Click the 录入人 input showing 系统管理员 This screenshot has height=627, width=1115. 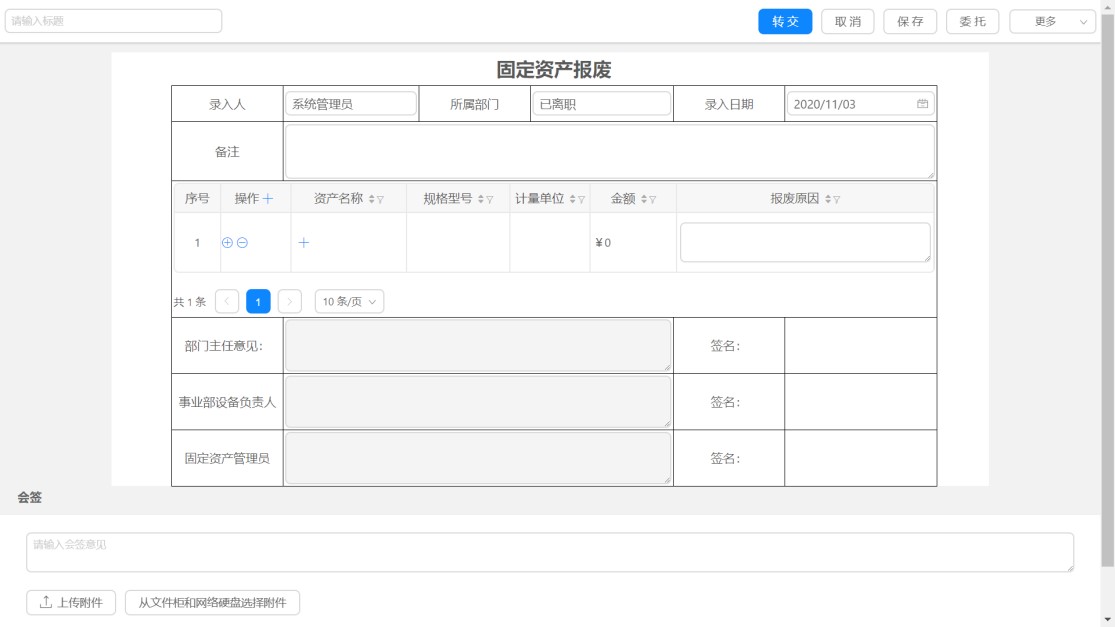coord(351,104)
